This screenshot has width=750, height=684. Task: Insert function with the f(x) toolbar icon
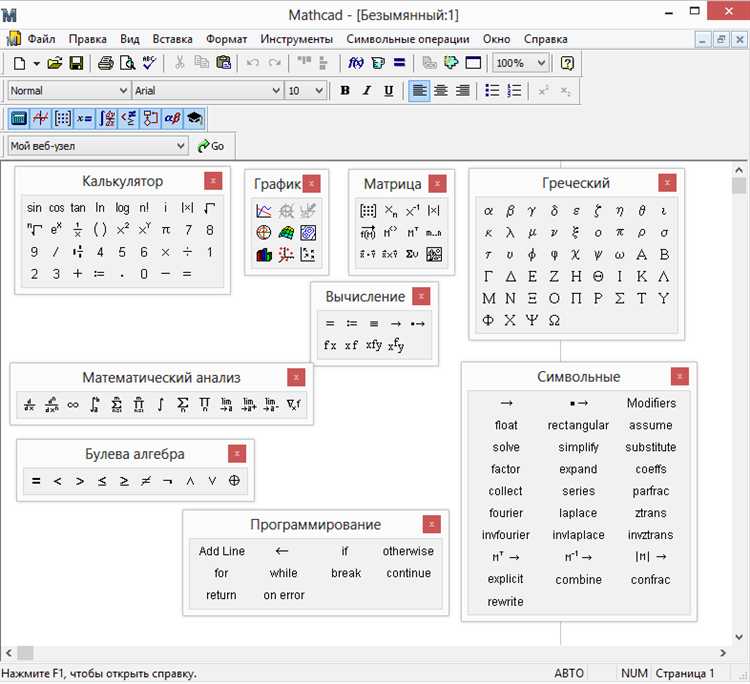click(356, 63)
